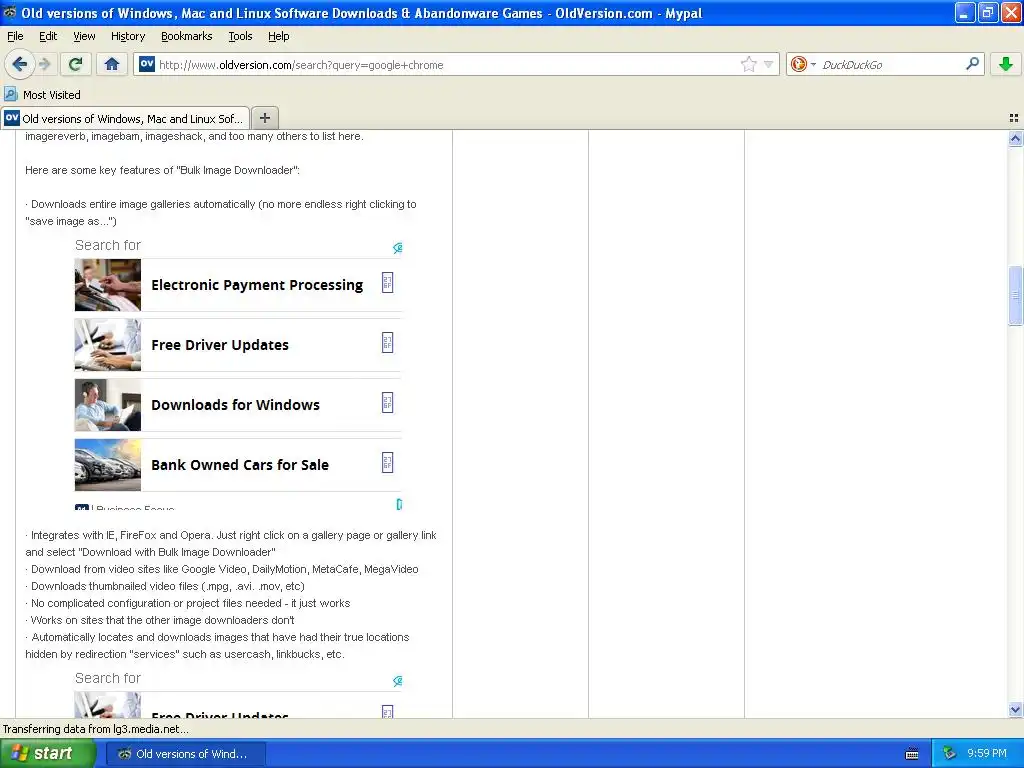
Task: Open the Bookmarks menu
Action: click(x=187, y=36)
